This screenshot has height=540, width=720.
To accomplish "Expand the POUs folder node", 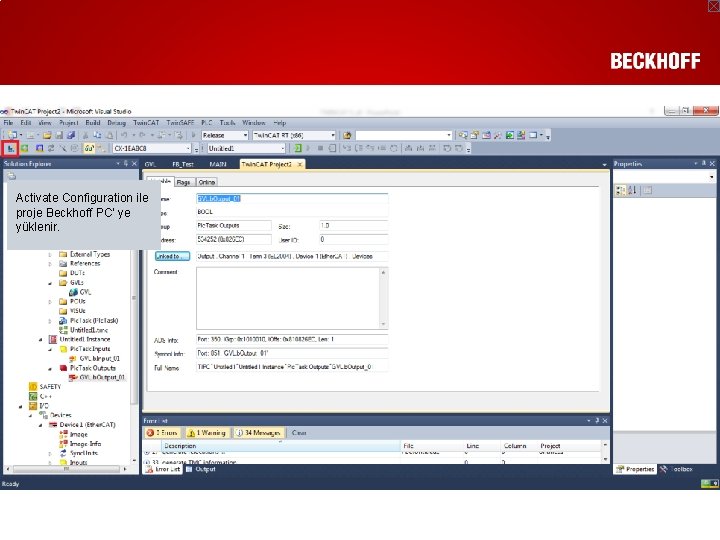I will (50, 302).
